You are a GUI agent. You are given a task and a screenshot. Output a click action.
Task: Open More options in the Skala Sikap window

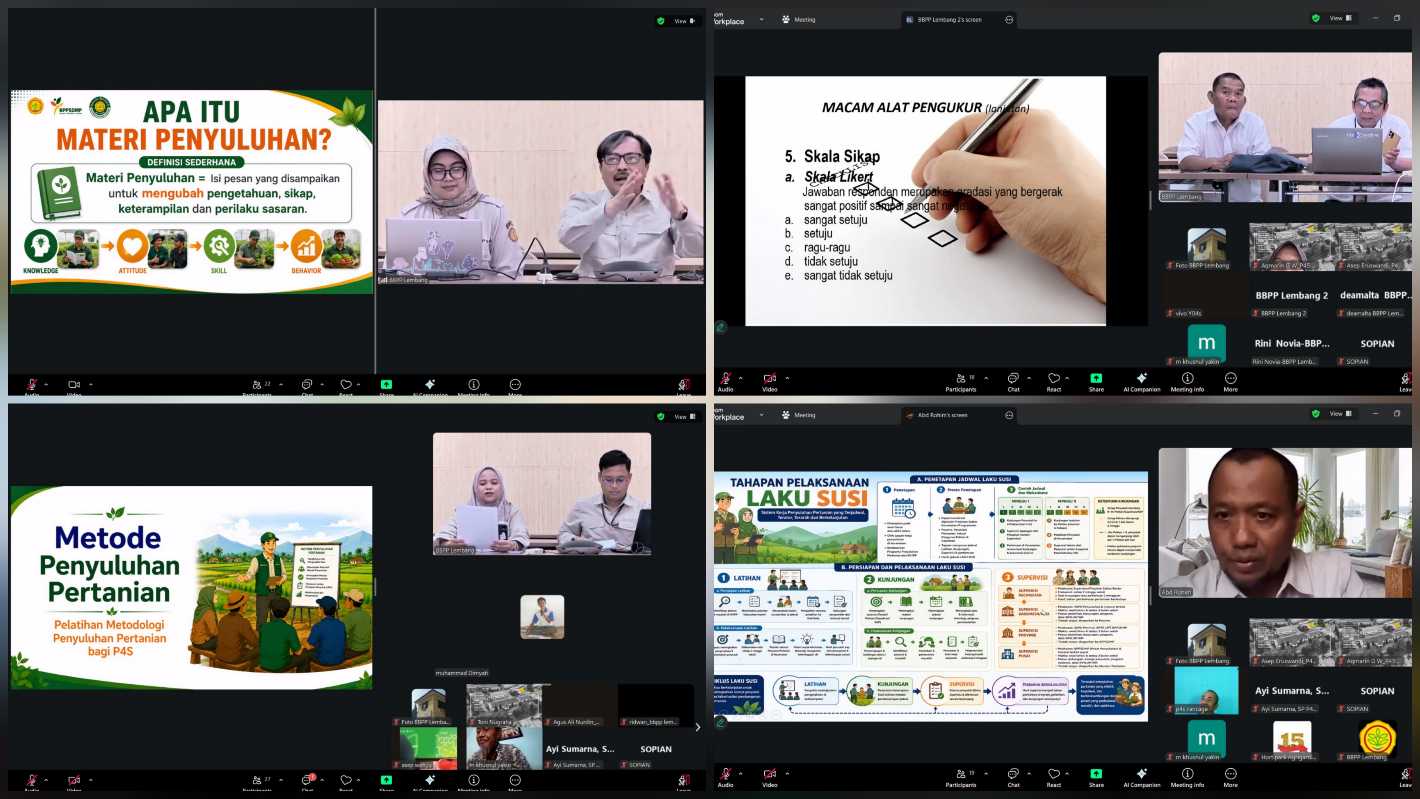pos(1230,380)
